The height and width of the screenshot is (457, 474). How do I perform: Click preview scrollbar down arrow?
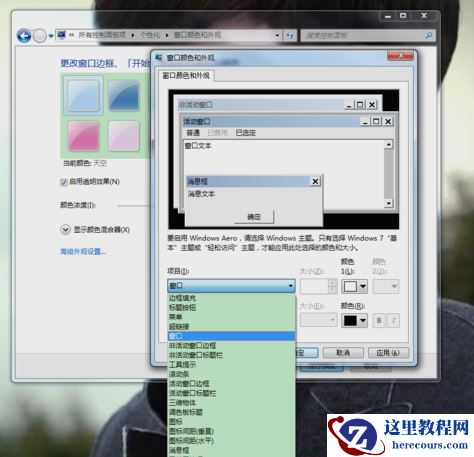(x=388, y=203)
